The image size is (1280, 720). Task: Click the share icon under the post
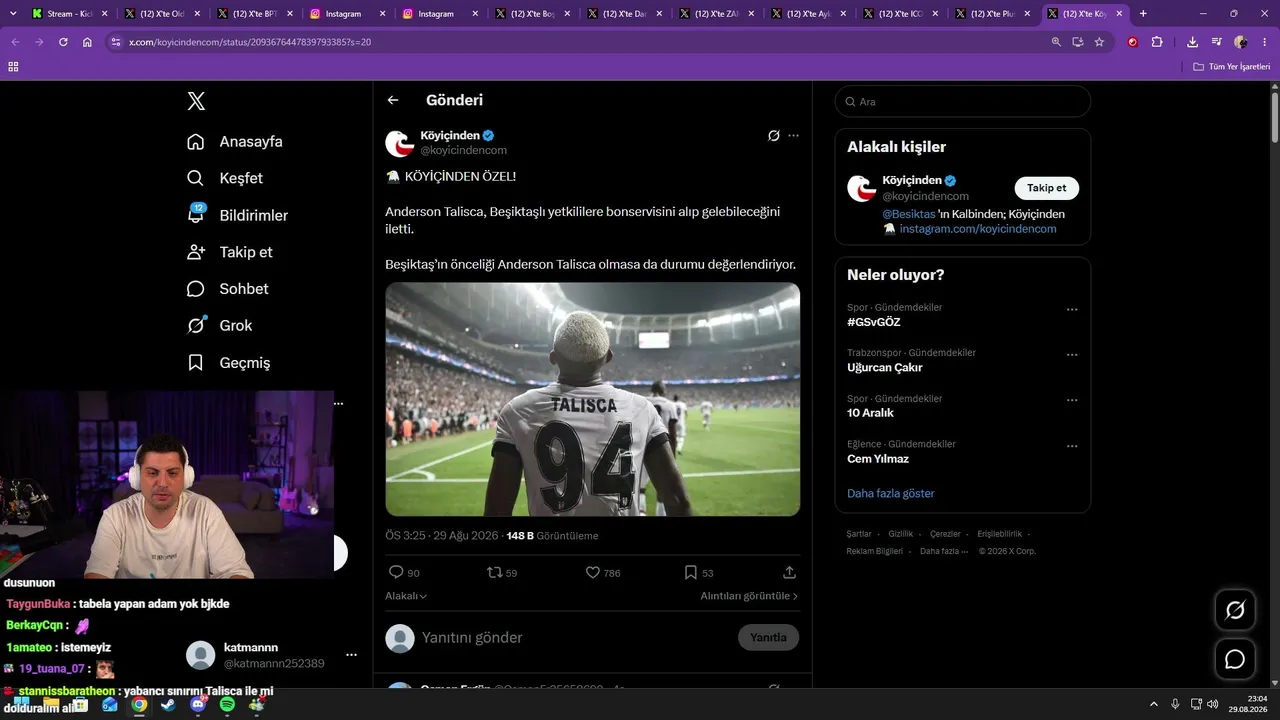click(x=789, y=572)
